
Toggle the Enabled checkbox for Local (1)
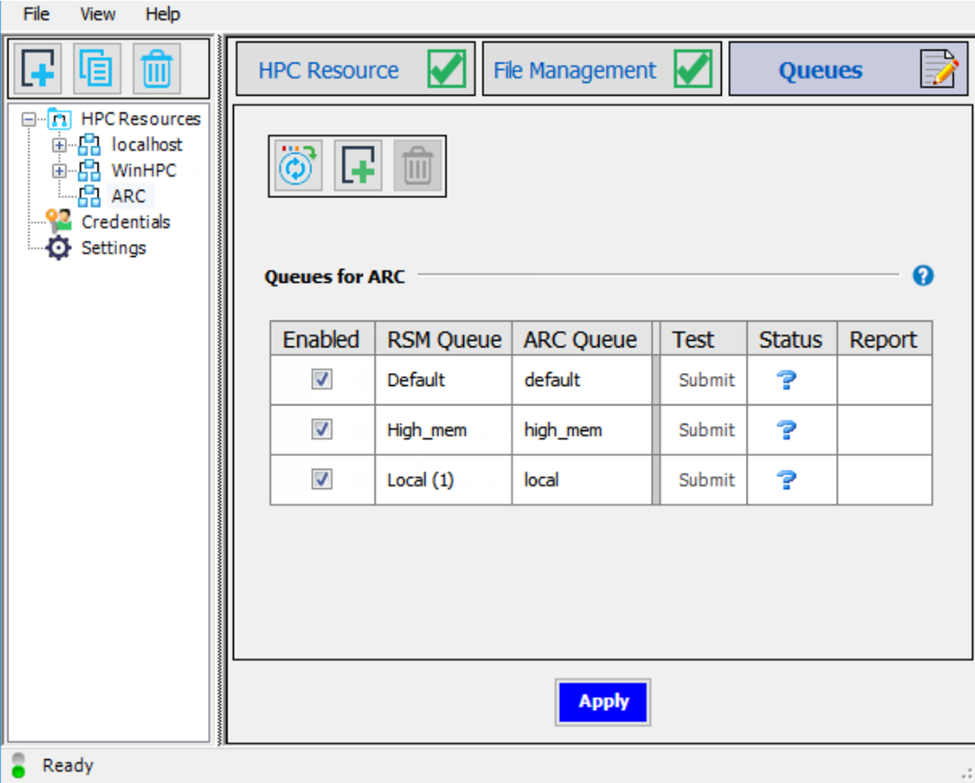(x=321, y=480)
